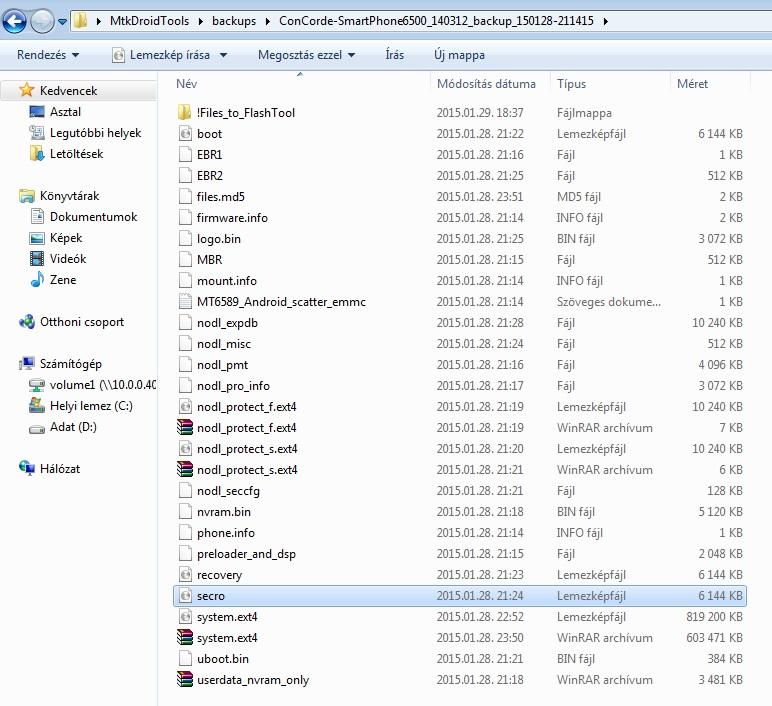Image resolution: width=772 pixels, height=706 pixels.
Task: Click the Írás toolbar button
Action: 394,55
